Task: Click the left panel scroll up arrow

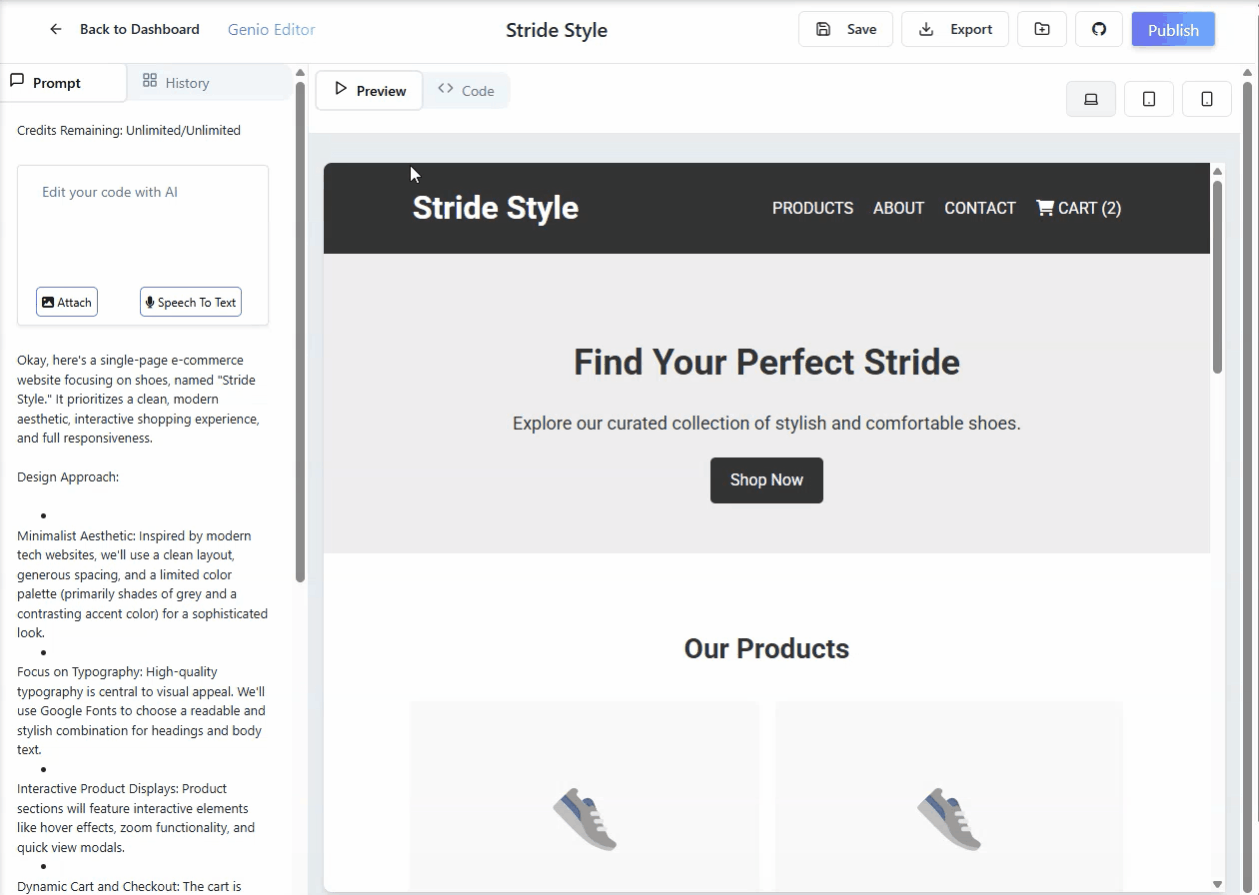Action: [x=300, y=72]
